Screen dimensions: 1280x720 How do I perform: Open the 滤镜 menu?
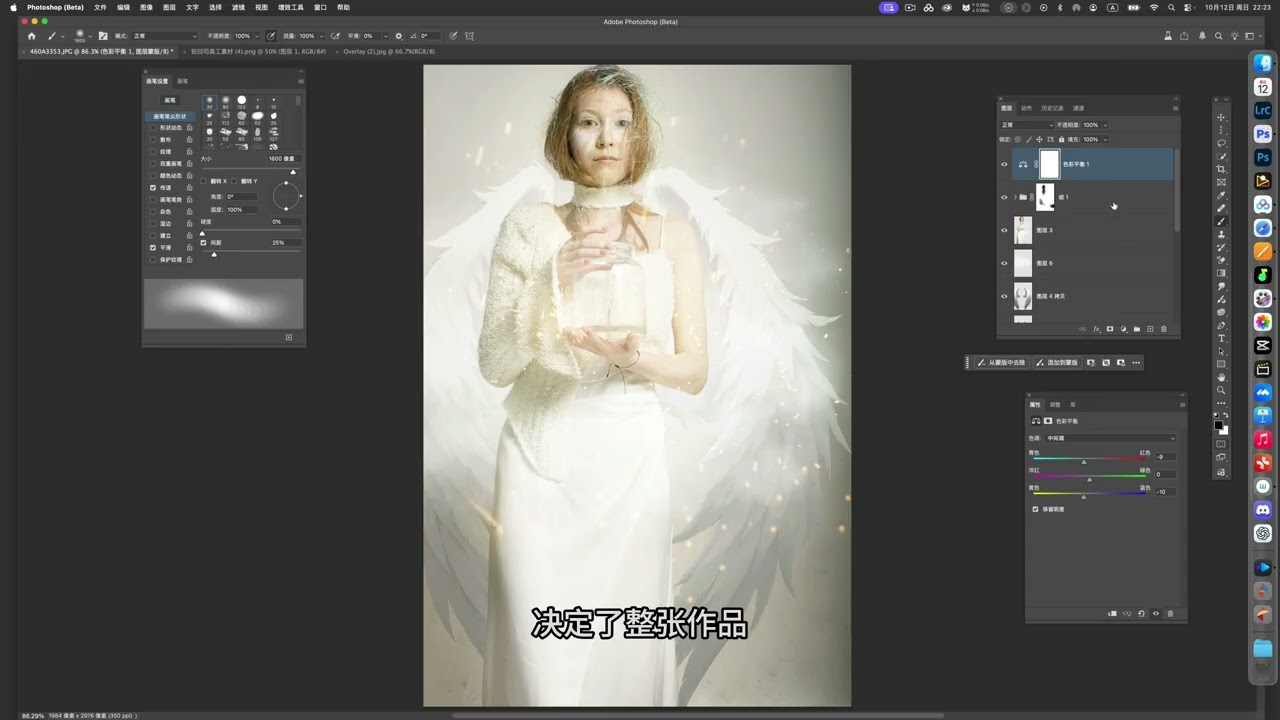click(238, 7)
